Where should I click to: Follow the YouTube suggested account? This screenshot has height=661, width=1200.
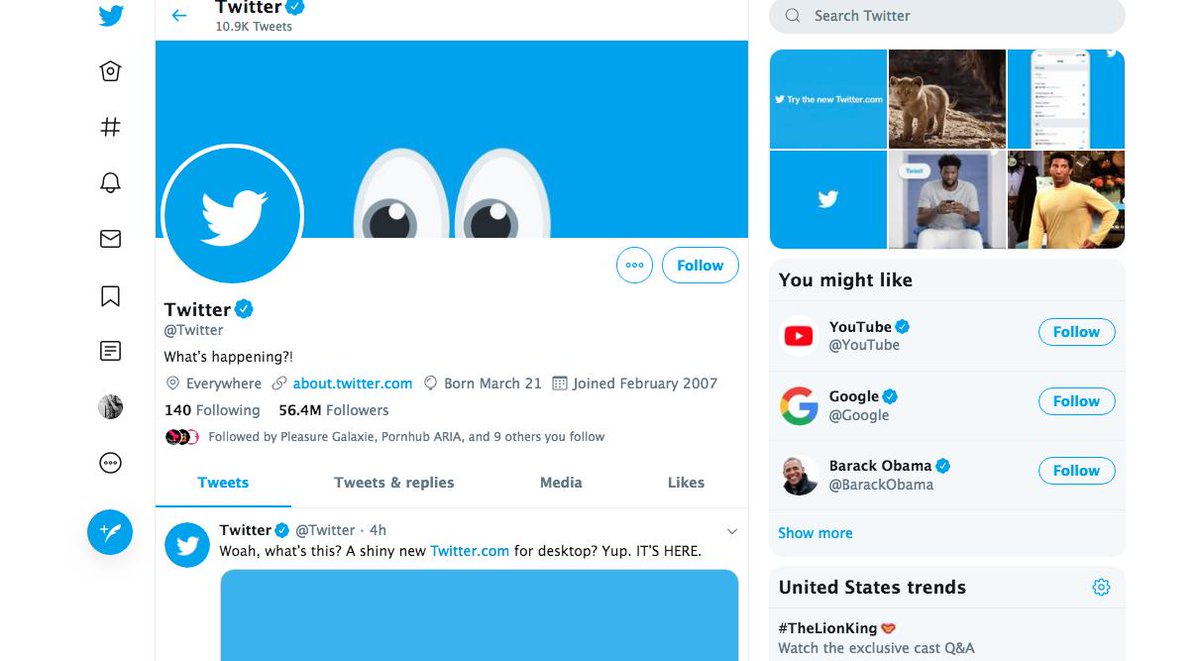[x=1076, y=332]
